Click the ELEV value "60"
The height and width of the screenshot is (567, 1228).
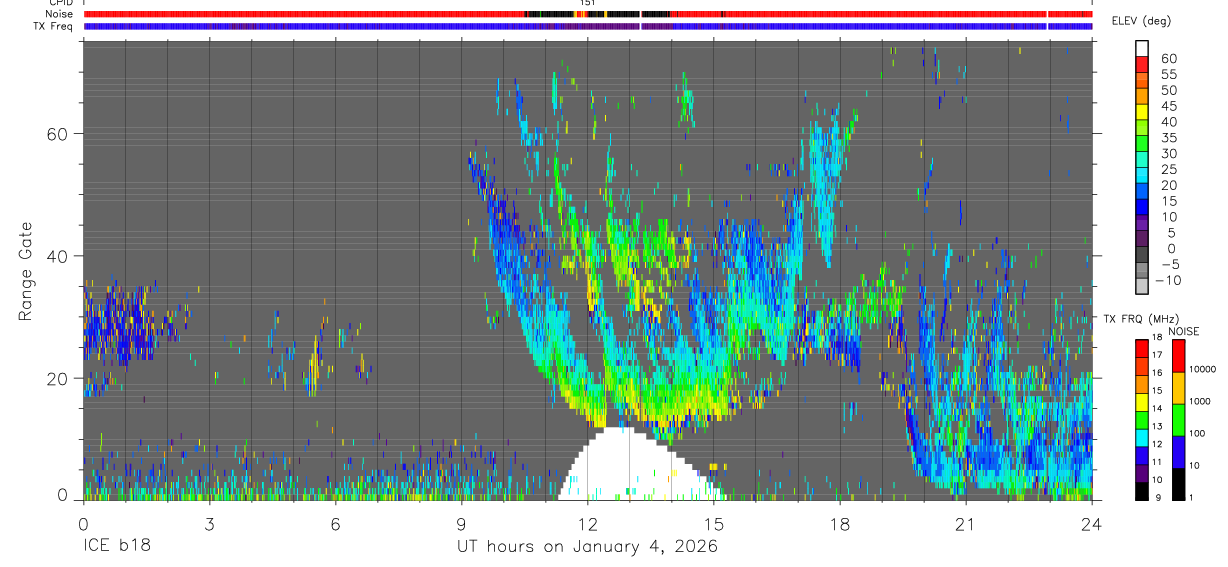[1168, 58]
